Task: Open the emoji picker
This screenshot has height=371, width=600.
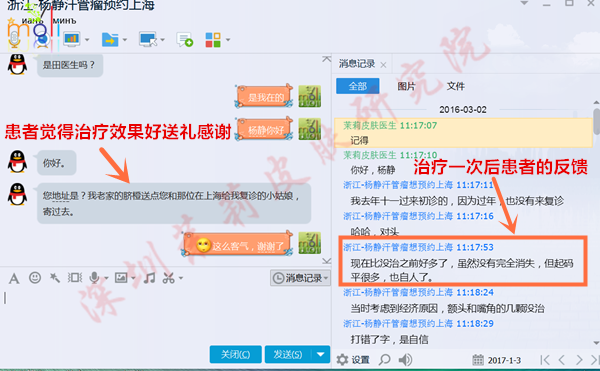Action: coord(35,278)
